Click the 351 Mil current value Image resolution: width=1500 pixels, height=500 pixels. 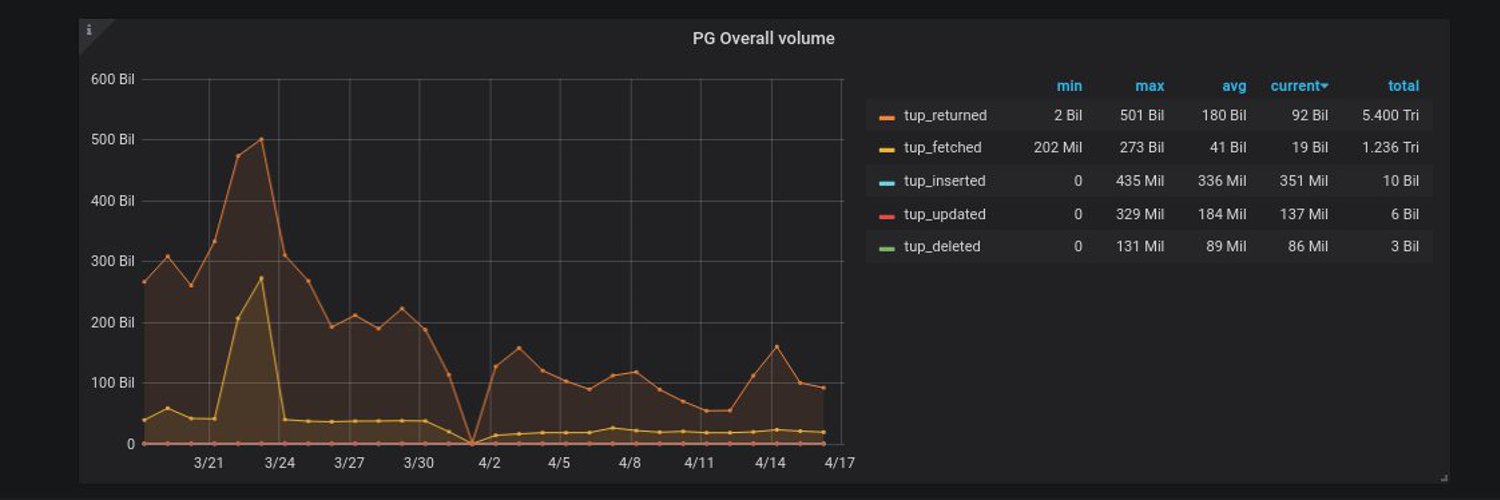click(x=1304, y=181)
